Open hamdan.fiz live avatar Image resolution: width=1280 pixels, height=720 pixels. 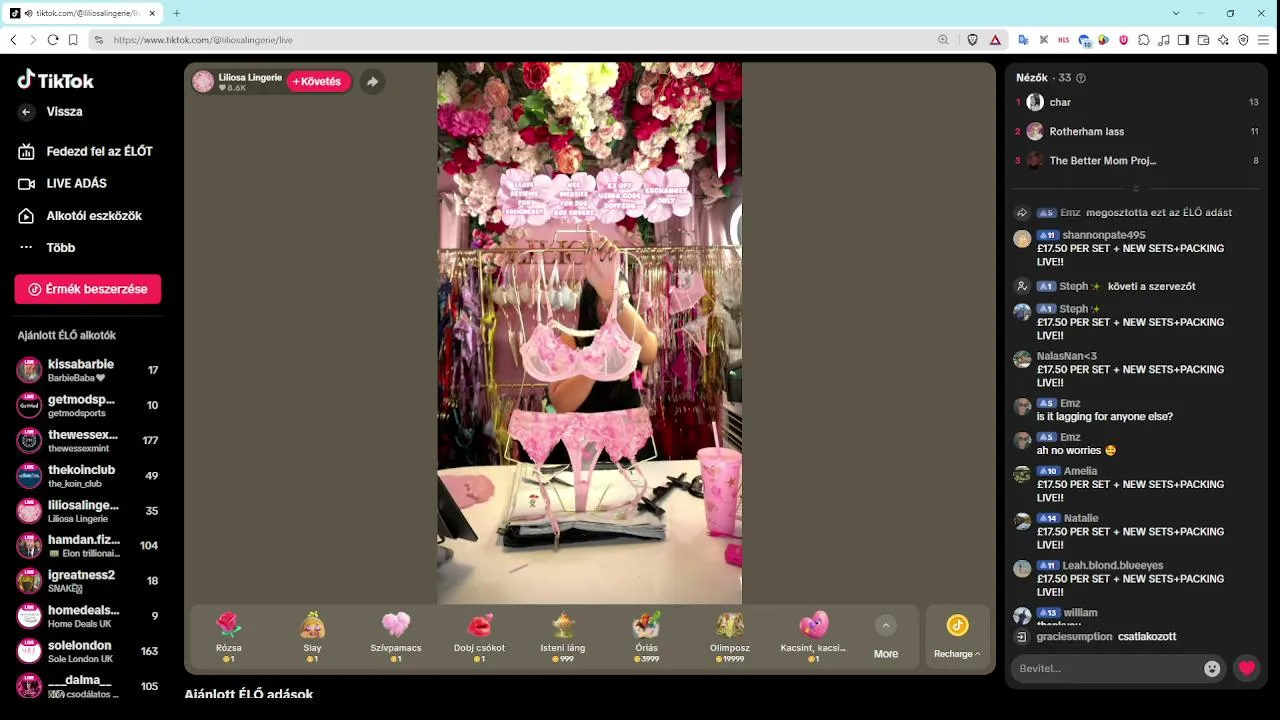29,546
